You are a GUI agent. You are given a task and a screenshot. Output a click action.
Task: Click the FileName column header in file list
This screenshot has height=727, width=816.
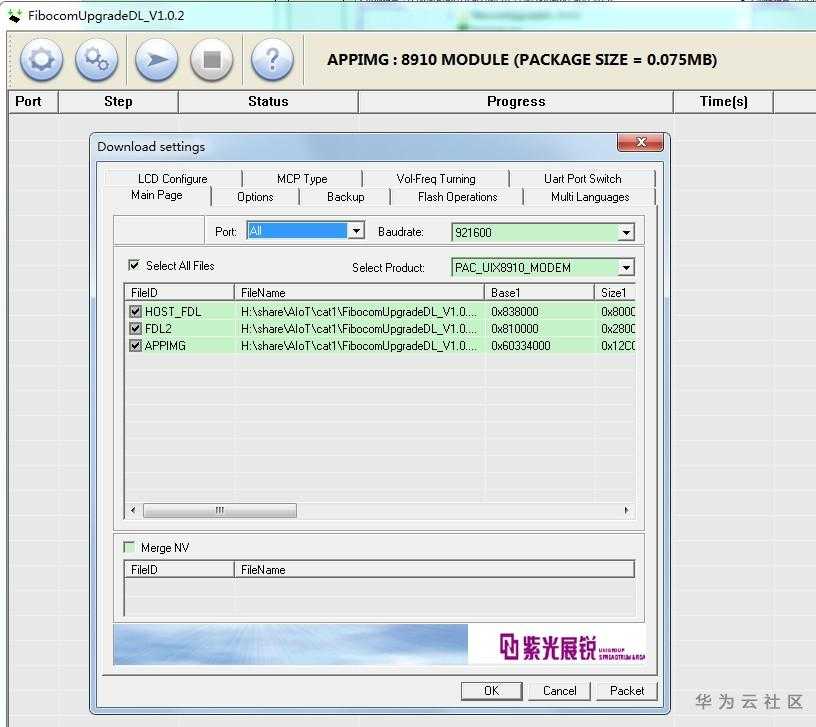tap(359, 292)
